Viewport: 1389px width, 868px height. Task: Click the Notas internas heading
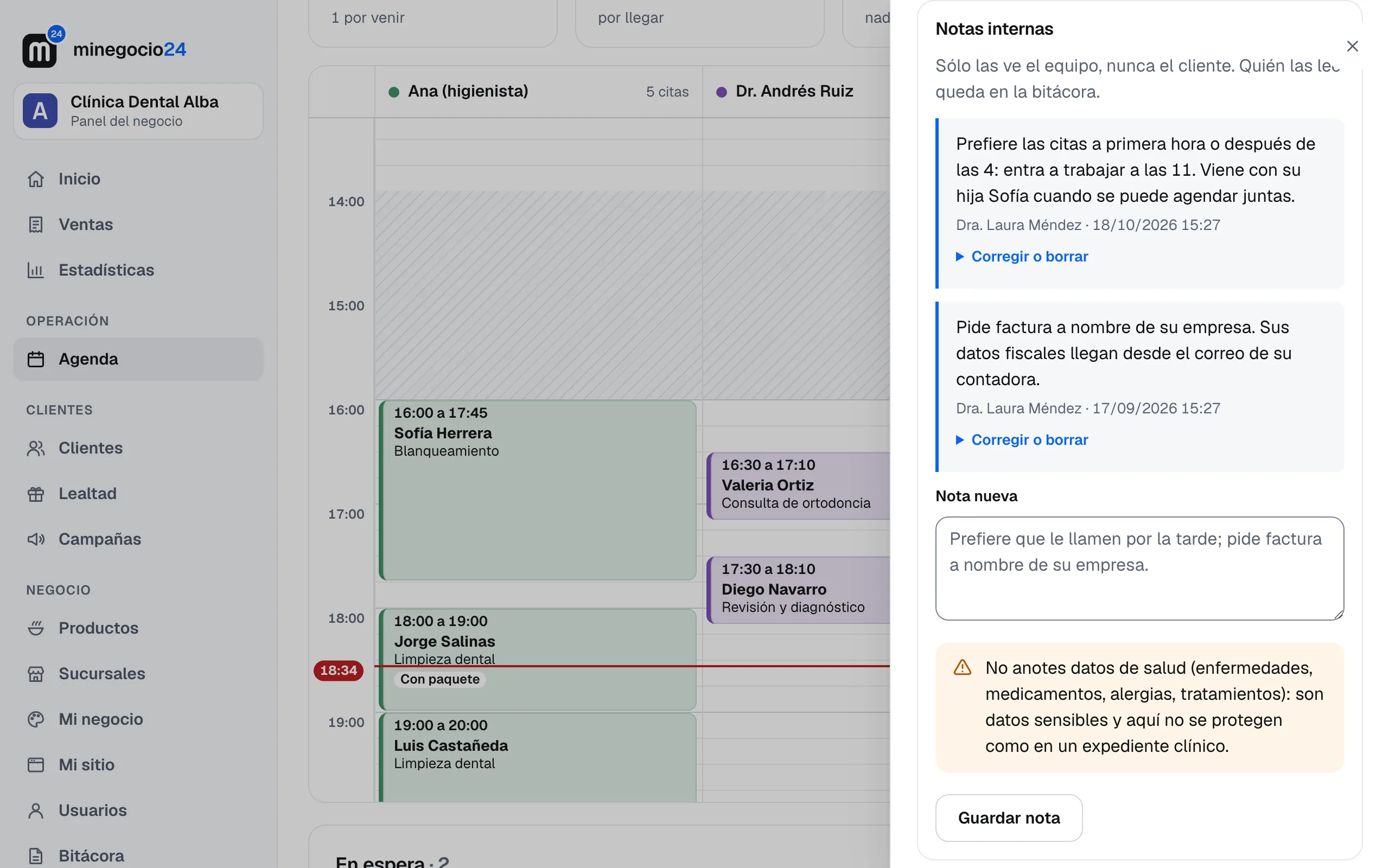coord(994,29)
